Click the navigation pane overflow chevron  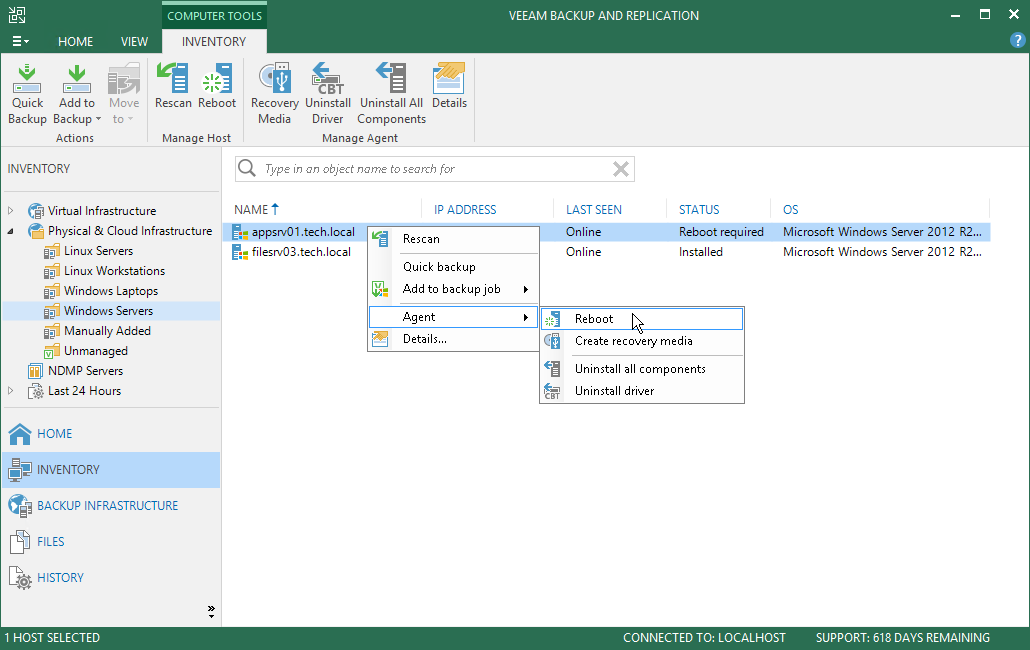211,611
